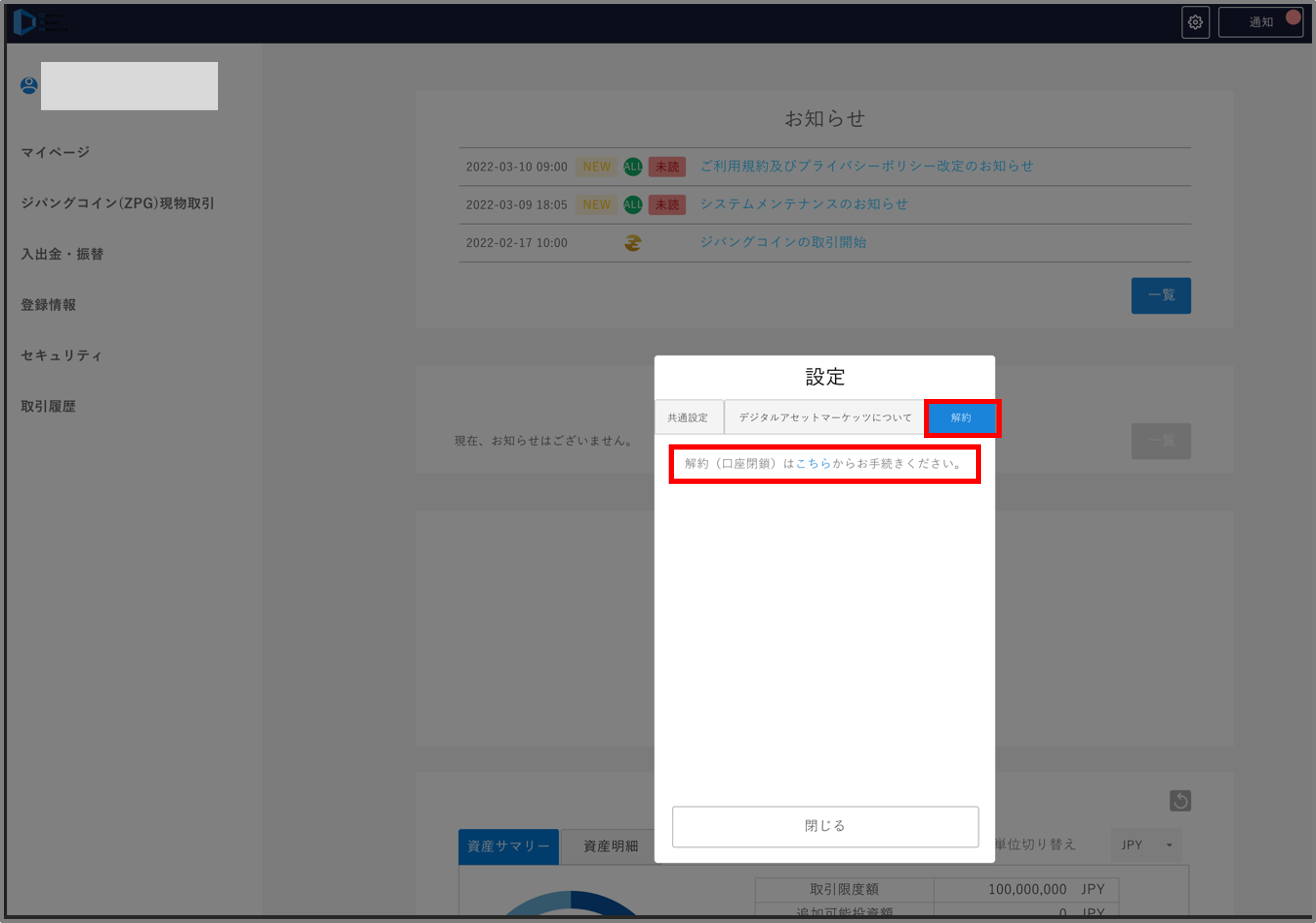Click the 一覧 button under お知らせ
1316x923 pixels.
pyautogui.click(x=1161, y=295)
